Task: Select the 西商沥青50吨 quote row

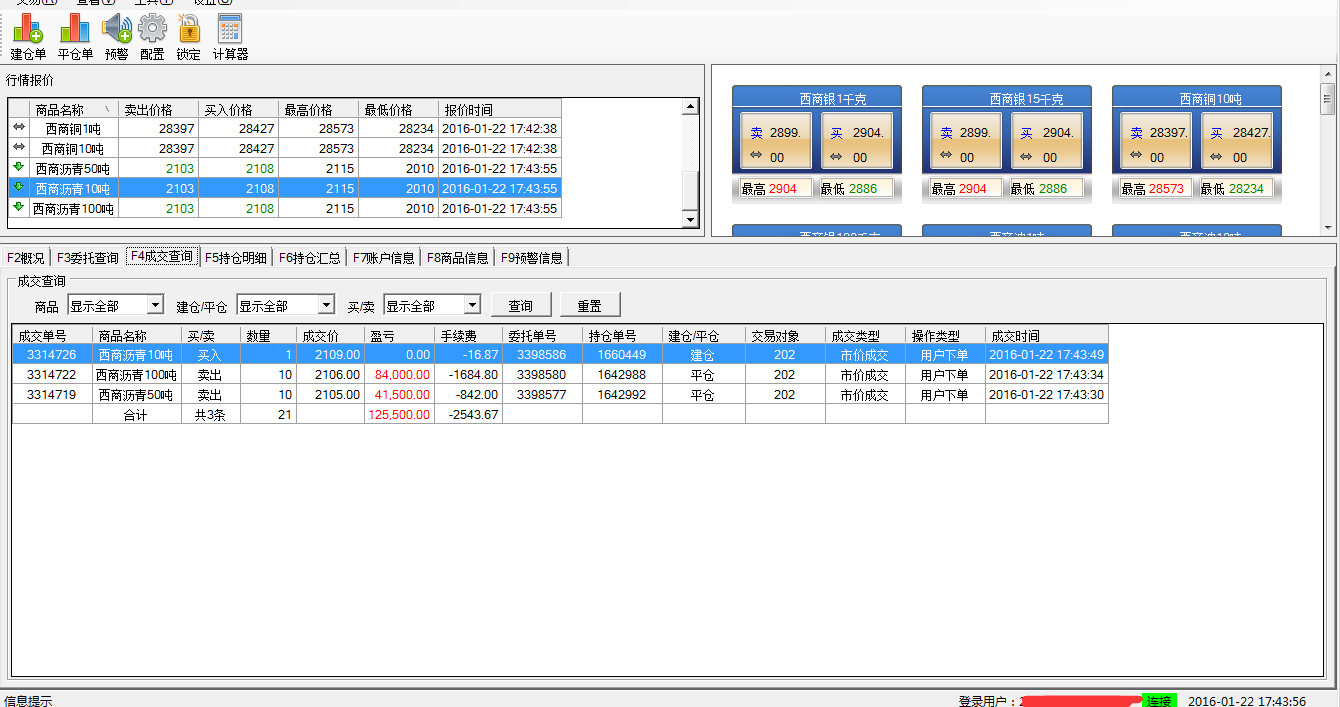Action: point(72,169)
